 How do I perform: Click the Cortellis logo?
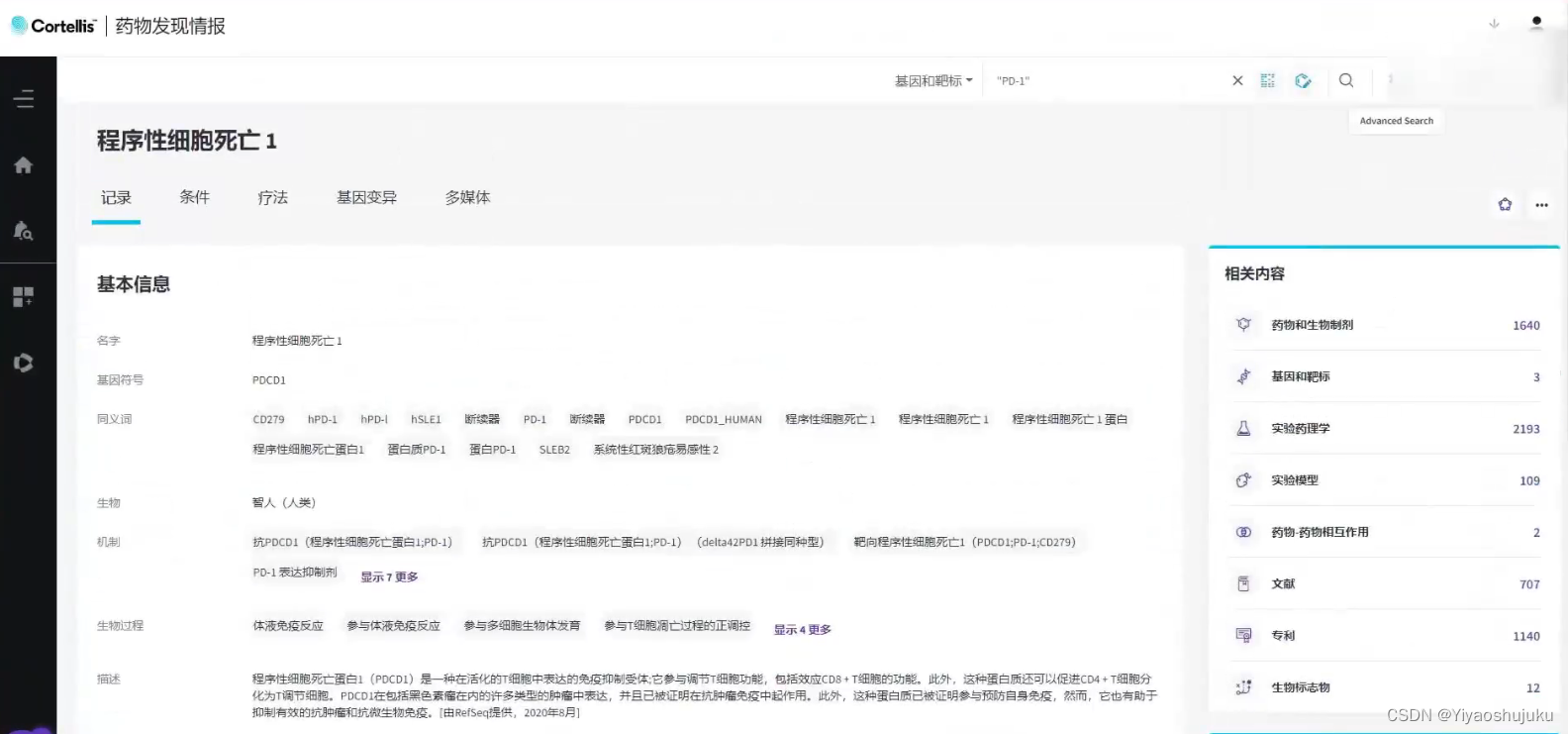(x=53, y=26)
